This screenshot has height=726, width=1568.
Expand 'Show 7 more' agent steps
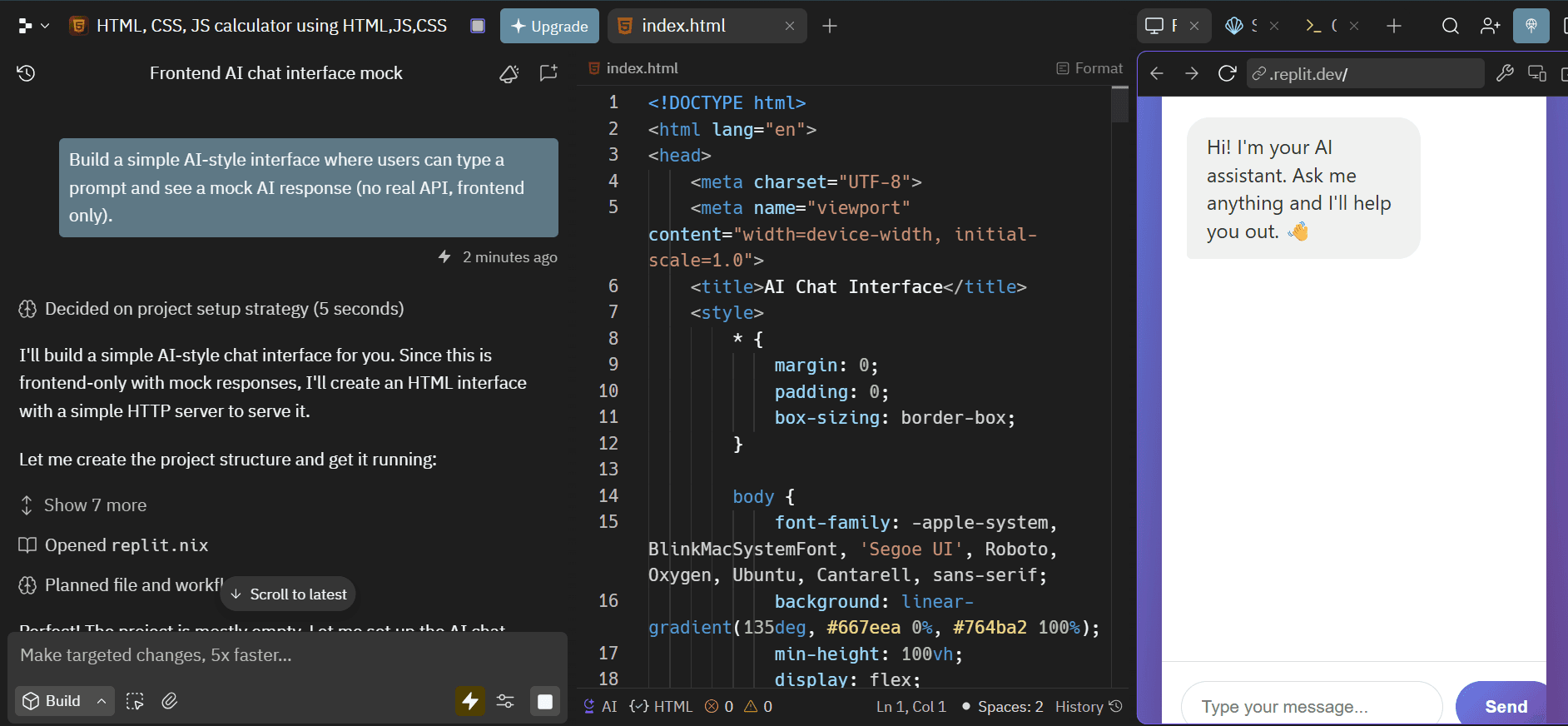click(83, 505)
